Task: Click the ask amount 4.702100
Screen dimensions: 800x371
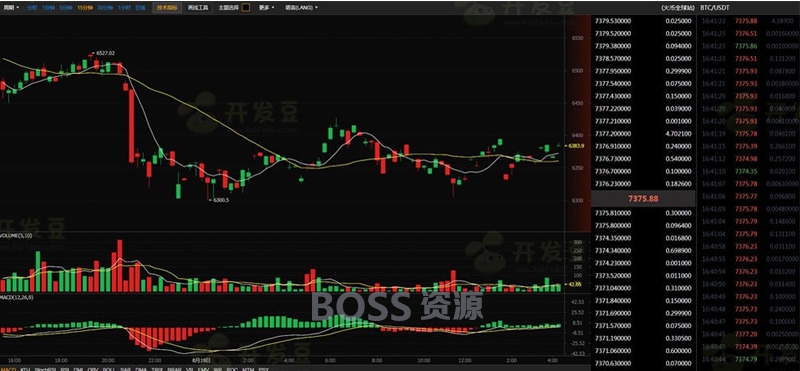Action: (x=679, y=134)
